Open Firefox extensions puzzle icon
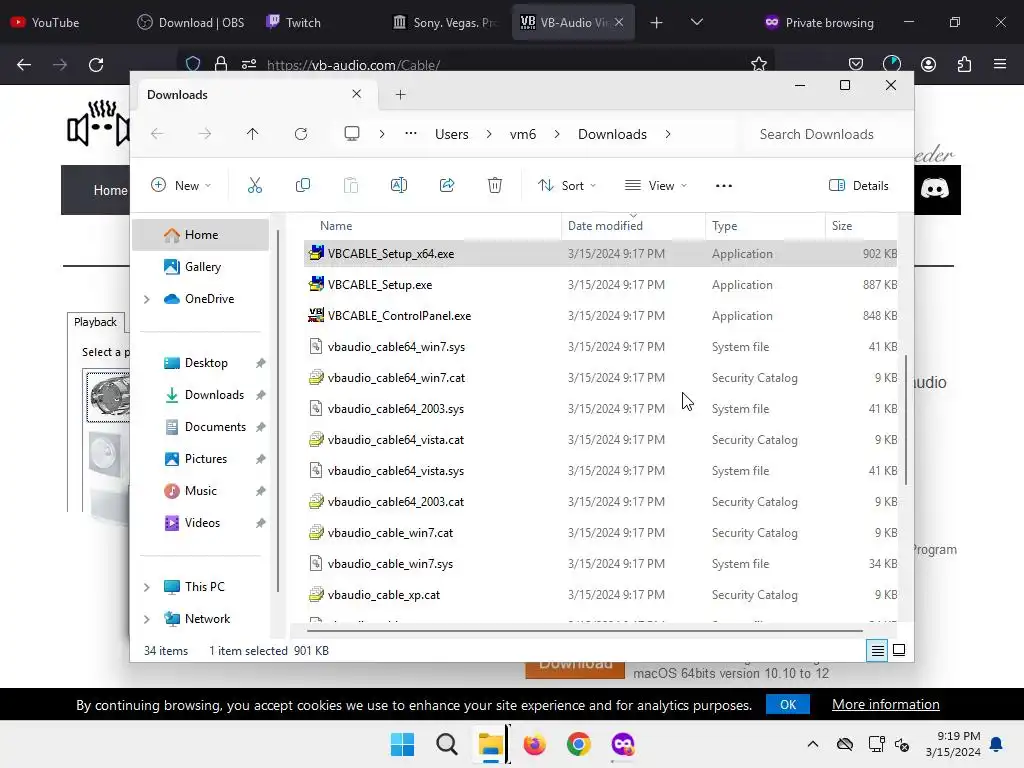1024x768 pixels. pos(964,64)
